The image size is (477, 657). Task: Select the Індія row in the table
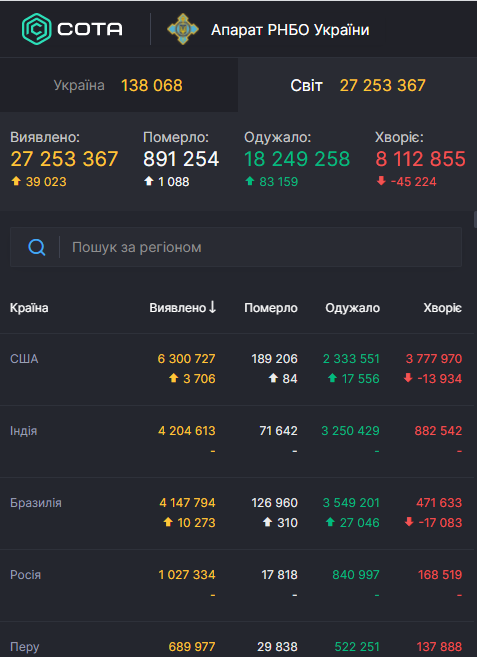click(237, 441)
